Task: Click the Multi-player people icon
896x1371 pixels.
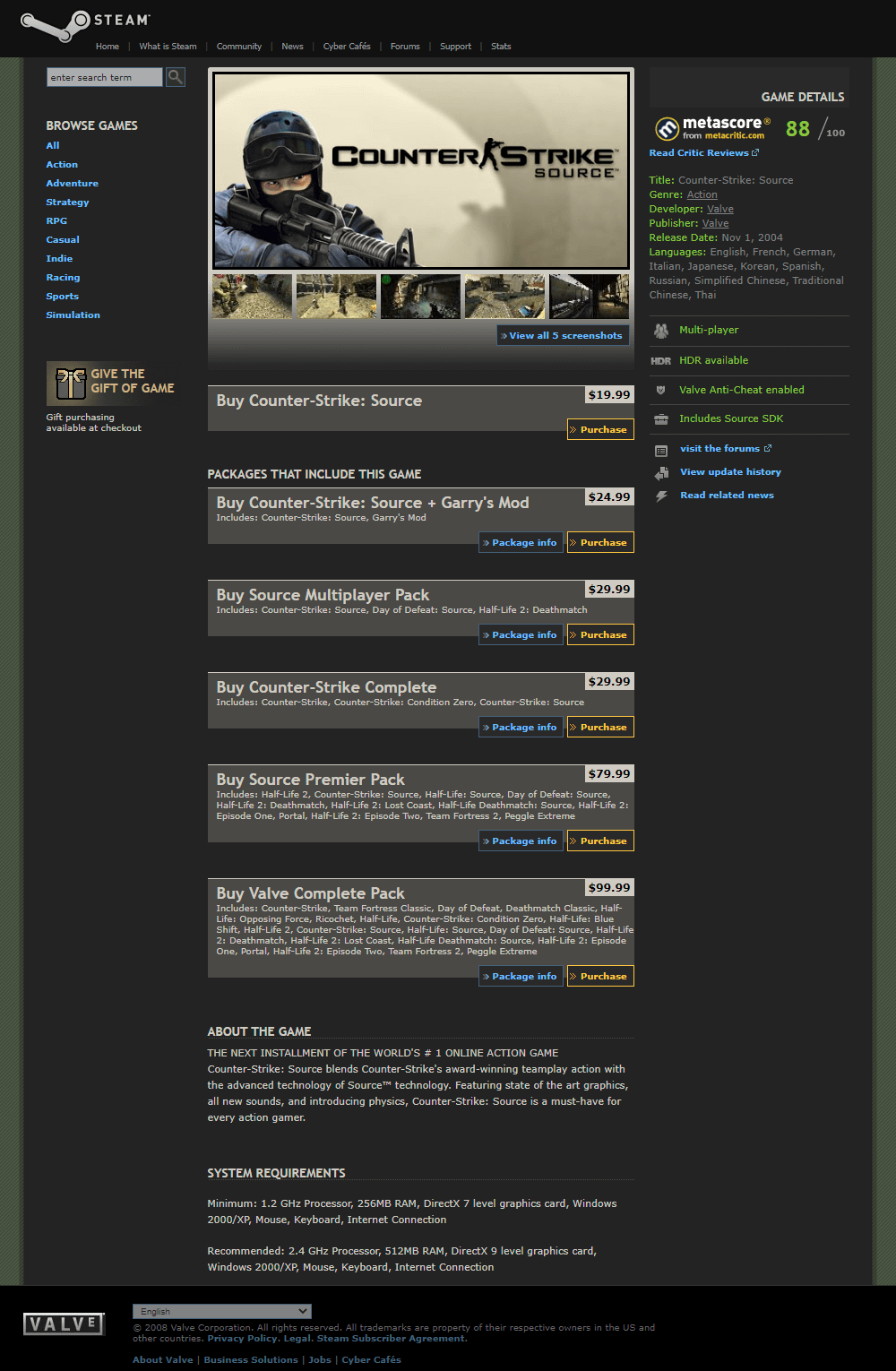Action: (x=661, y=331)
